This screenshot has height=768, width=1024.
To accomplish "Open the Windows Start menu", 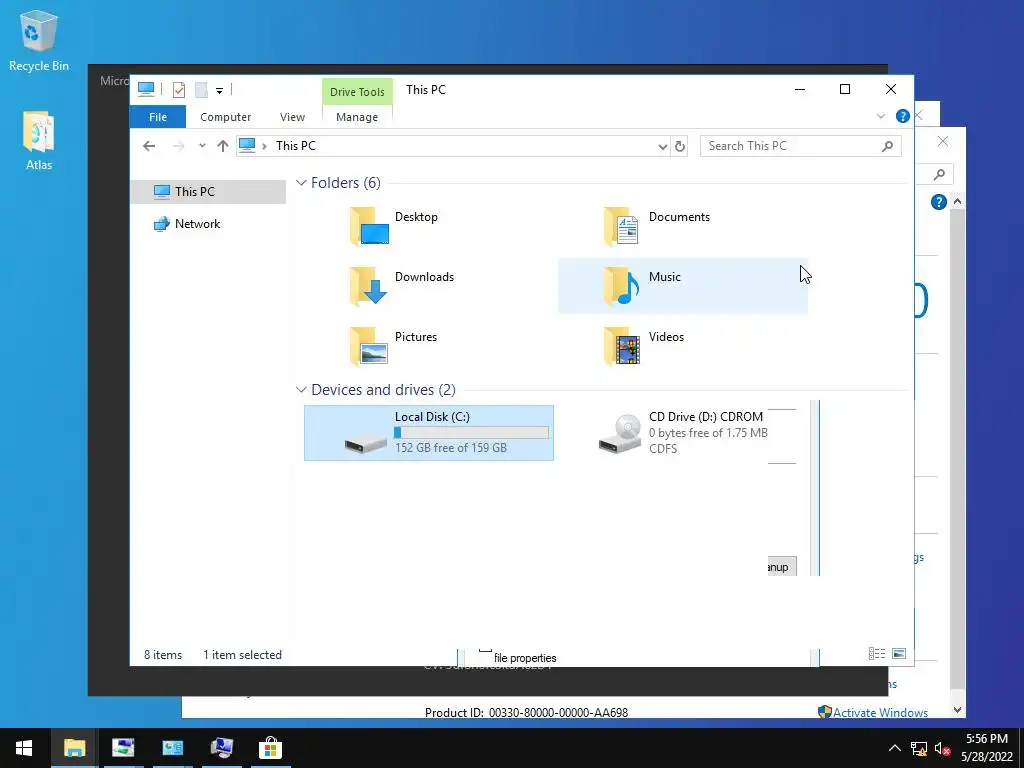I will [x=24, y=748].
